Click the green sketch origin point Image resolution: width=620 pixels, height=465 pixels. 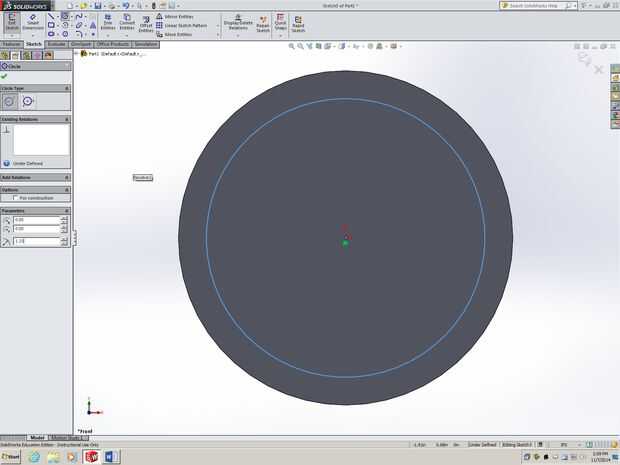point(345,243)
